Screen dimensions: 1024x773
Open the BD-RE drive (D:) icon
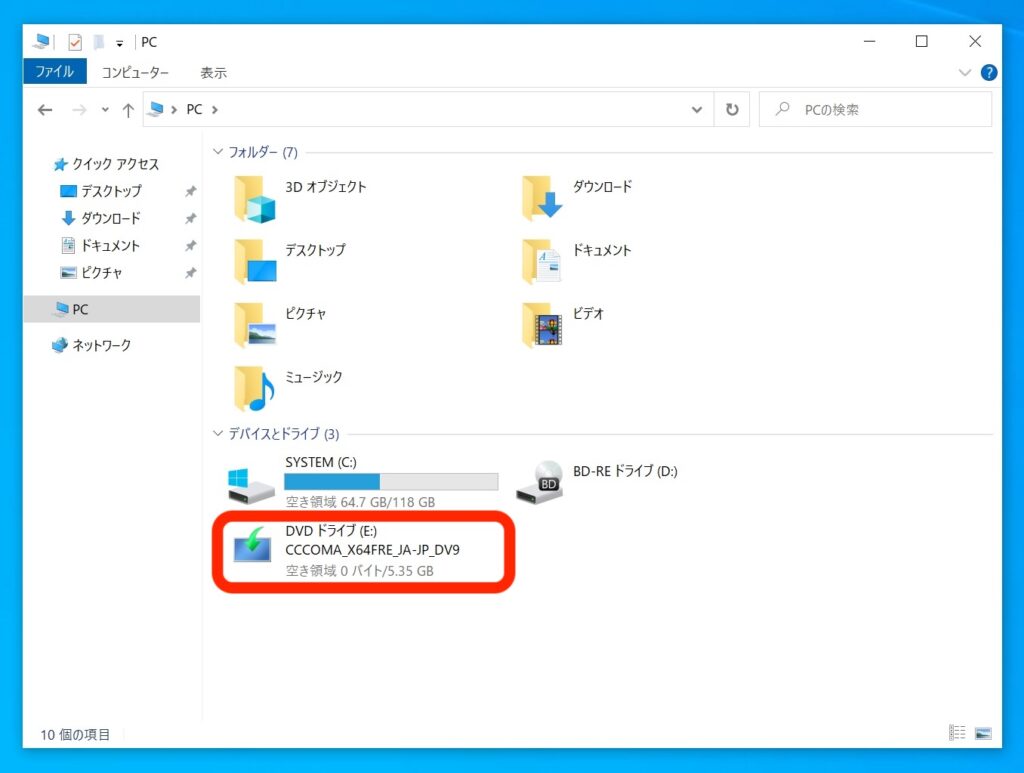[541, 483]
